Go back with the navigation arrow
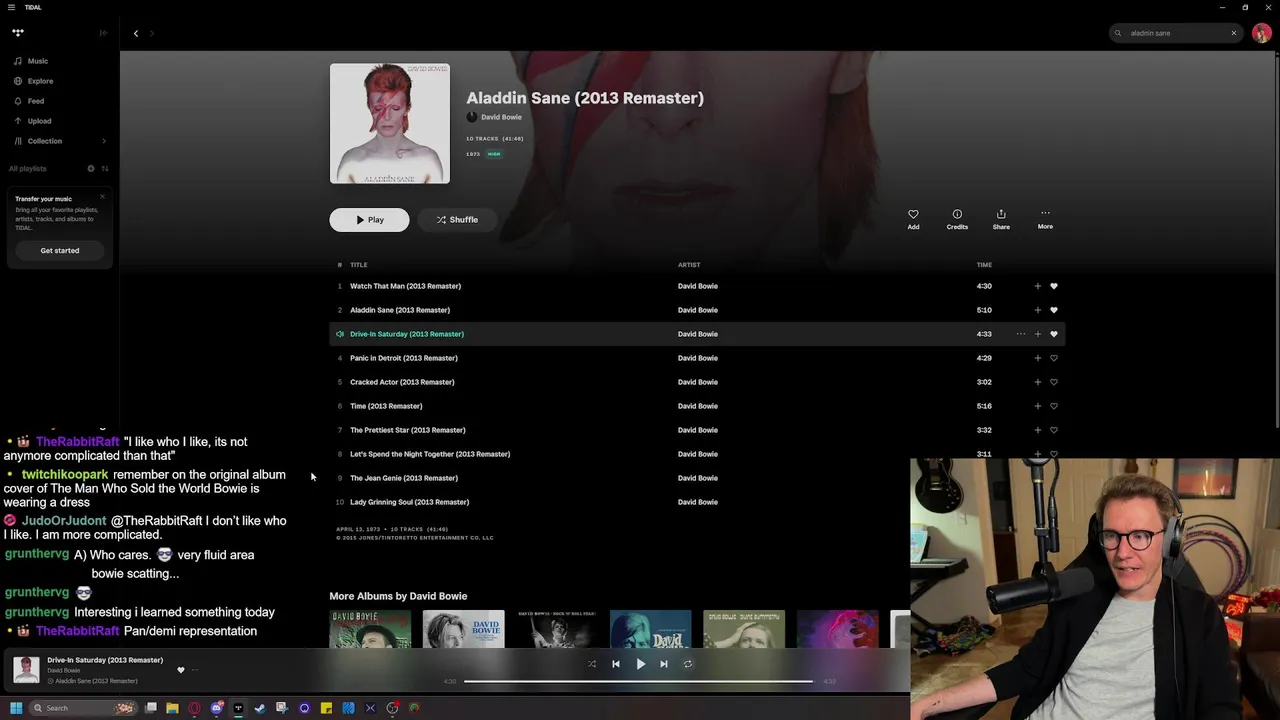This screenshot has height=720, width=1280. pyautogui.click(x=136, y=33)
